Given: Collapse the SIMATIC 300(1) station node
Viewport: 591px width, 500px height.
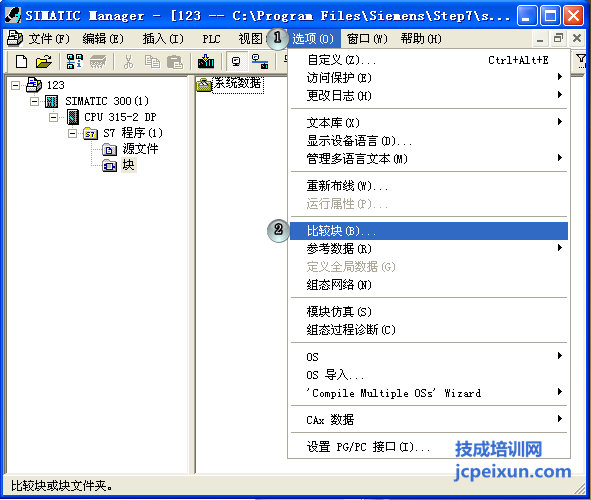Looking at the screenshot, I should 34,101.
